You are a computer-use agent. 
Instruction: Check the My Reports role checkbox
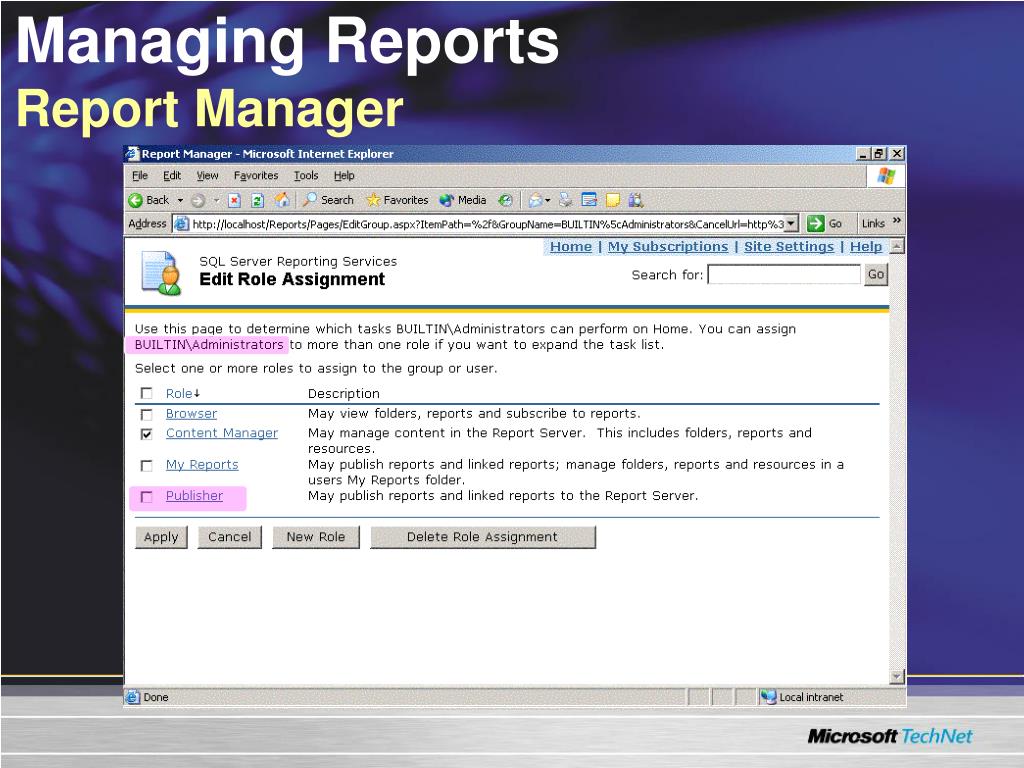coord(147,466)
